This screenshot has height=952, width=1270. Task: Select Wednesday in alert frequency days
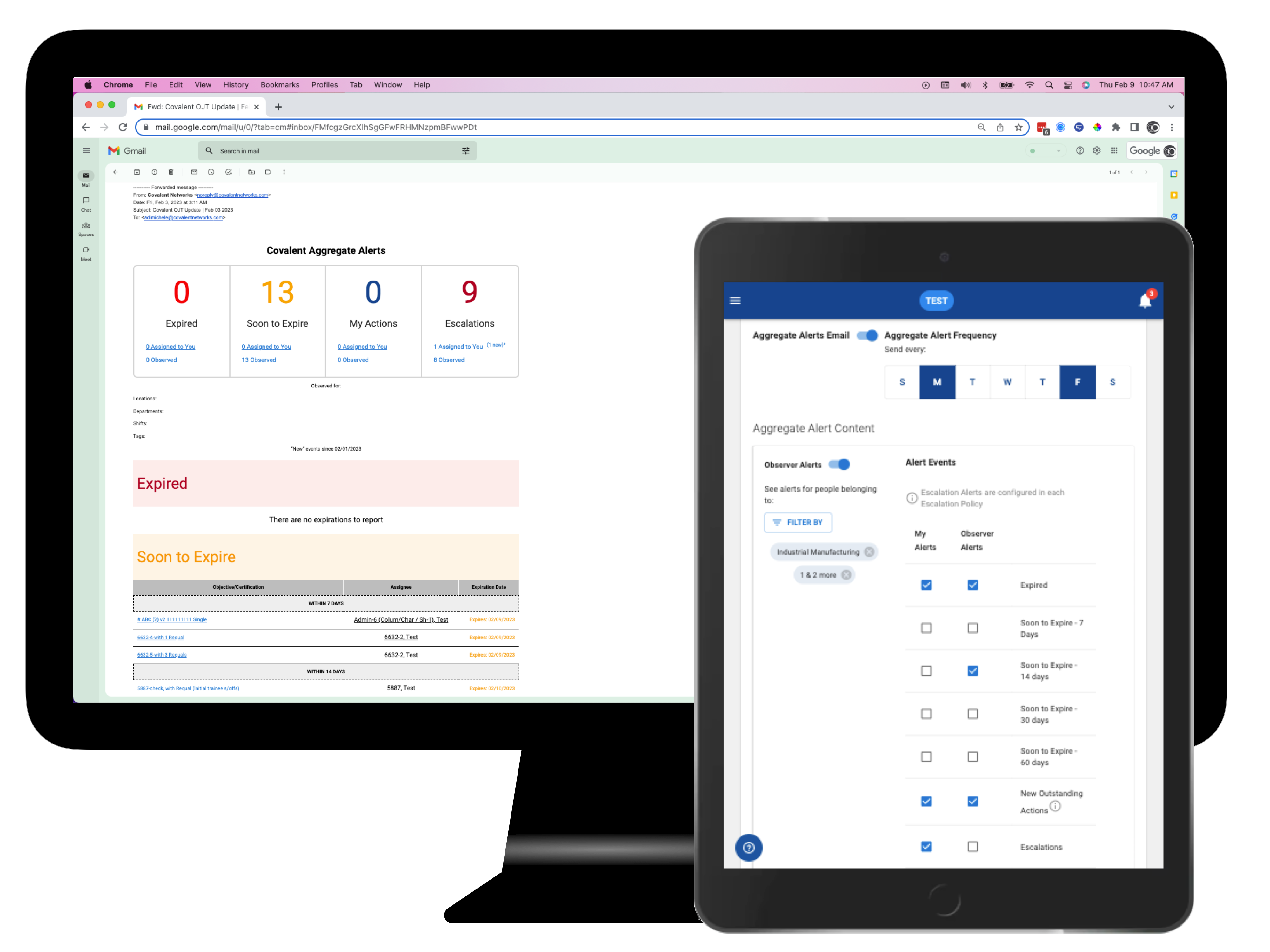pos(1007,382)
